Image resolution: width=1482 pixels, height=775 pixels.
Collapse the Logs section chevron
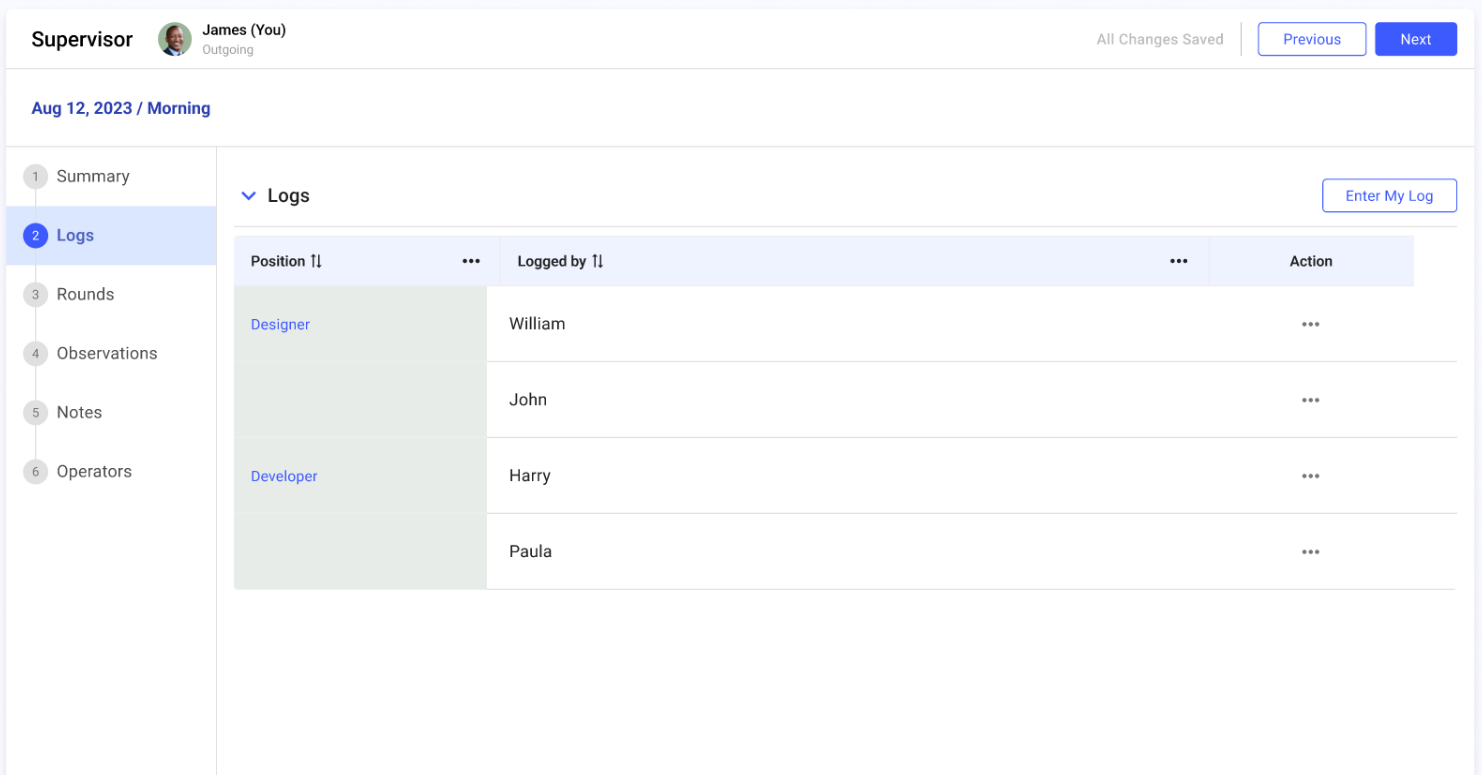[249, 196]
